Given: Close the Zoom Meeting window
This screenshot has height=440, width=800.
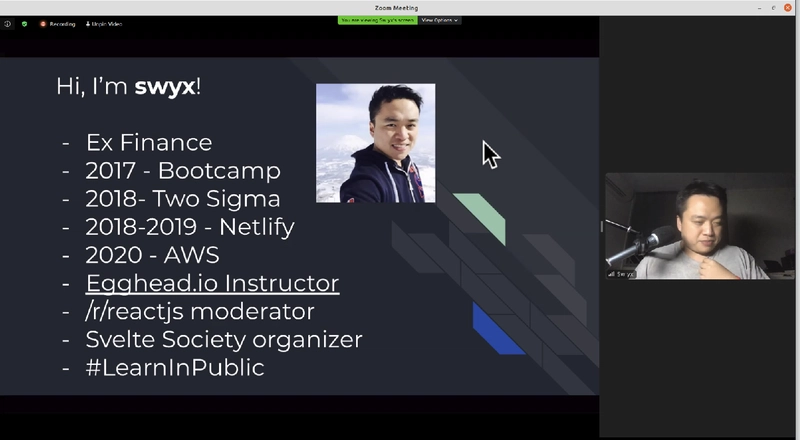Looking at the screenshot, I should tap(788, 7).
